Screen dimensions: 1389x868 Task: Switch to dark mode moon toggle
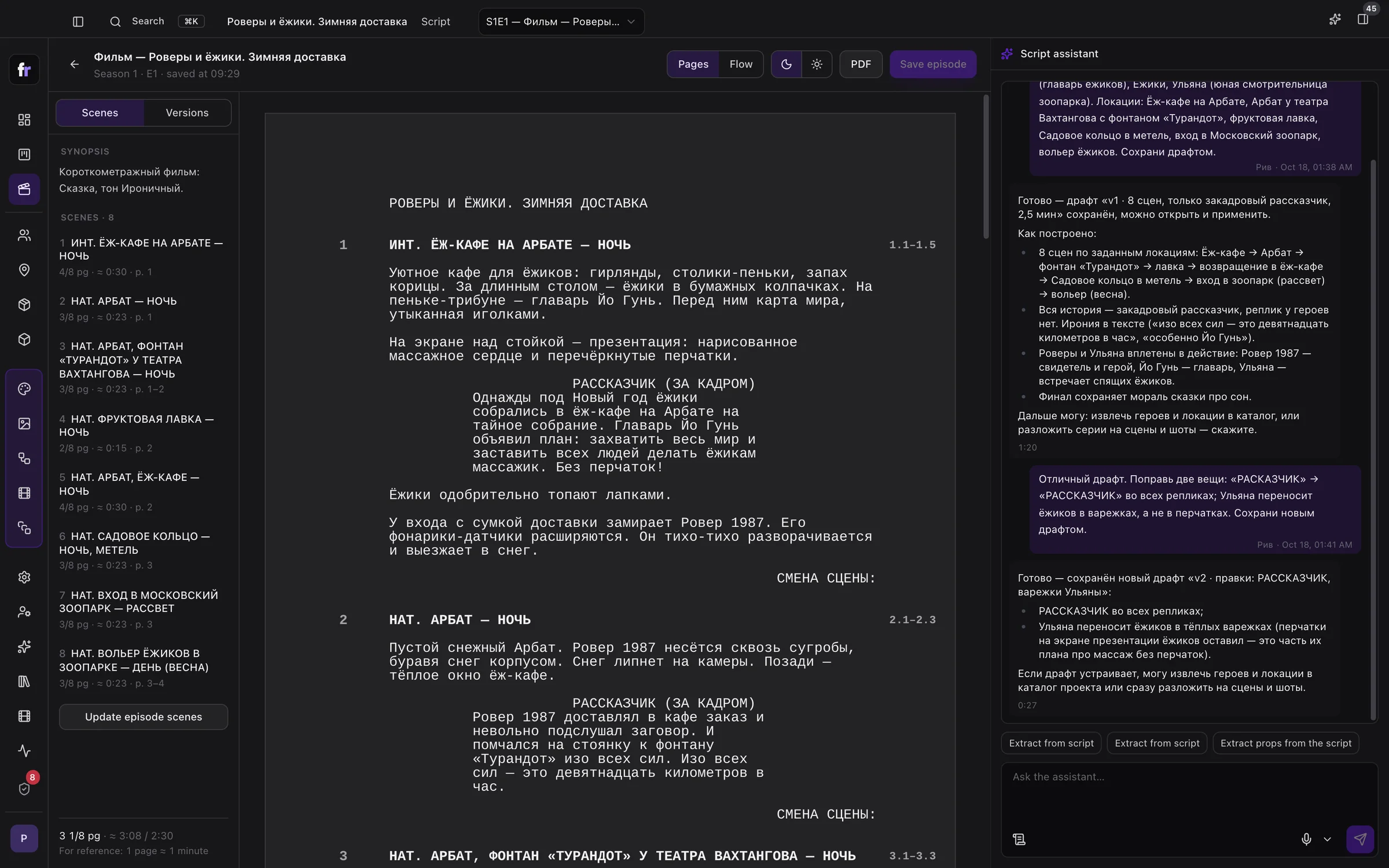[x=787, y=64]
